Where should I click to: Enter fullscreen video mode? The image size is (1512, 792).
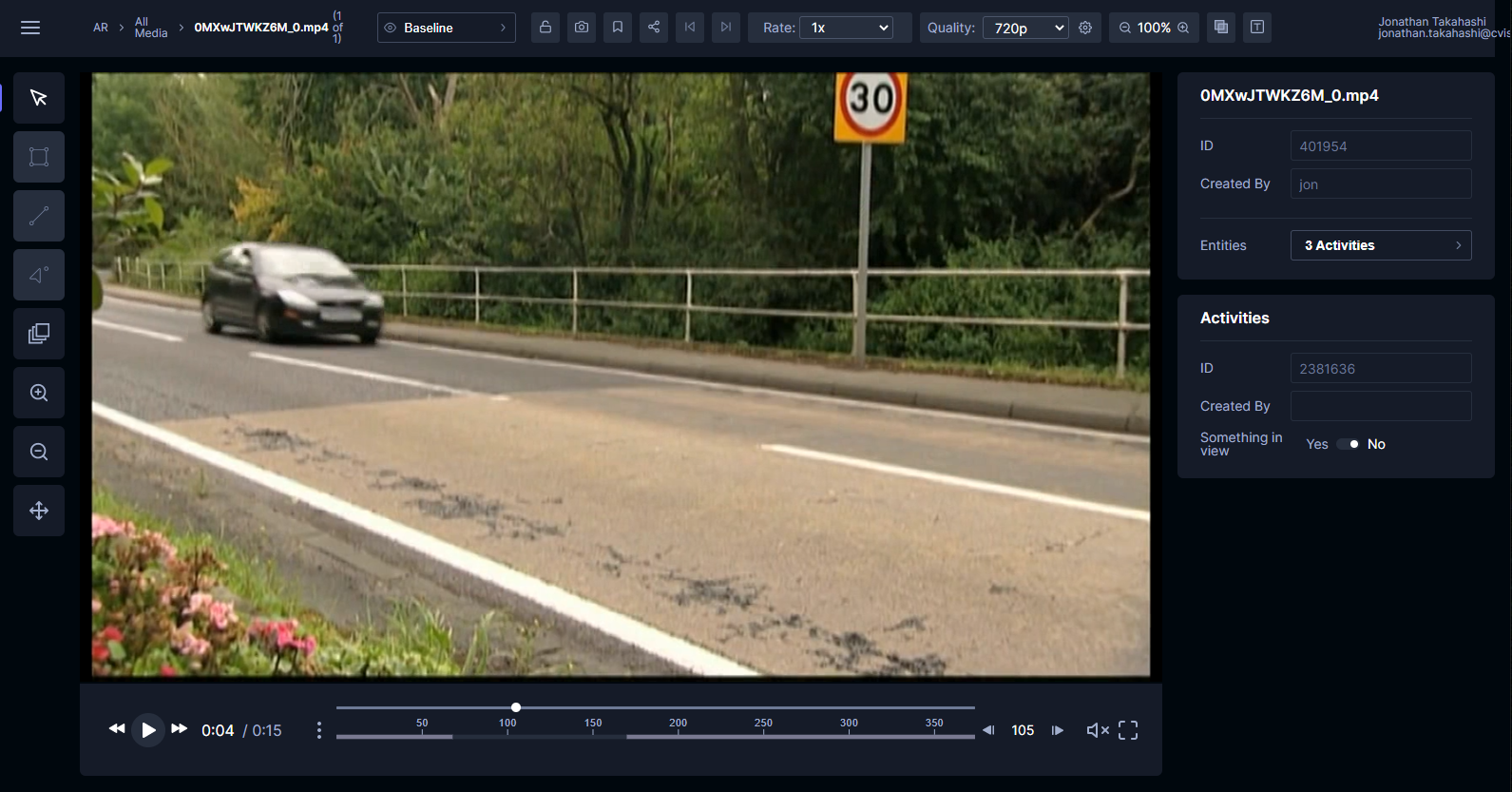tap(1128, 730)
